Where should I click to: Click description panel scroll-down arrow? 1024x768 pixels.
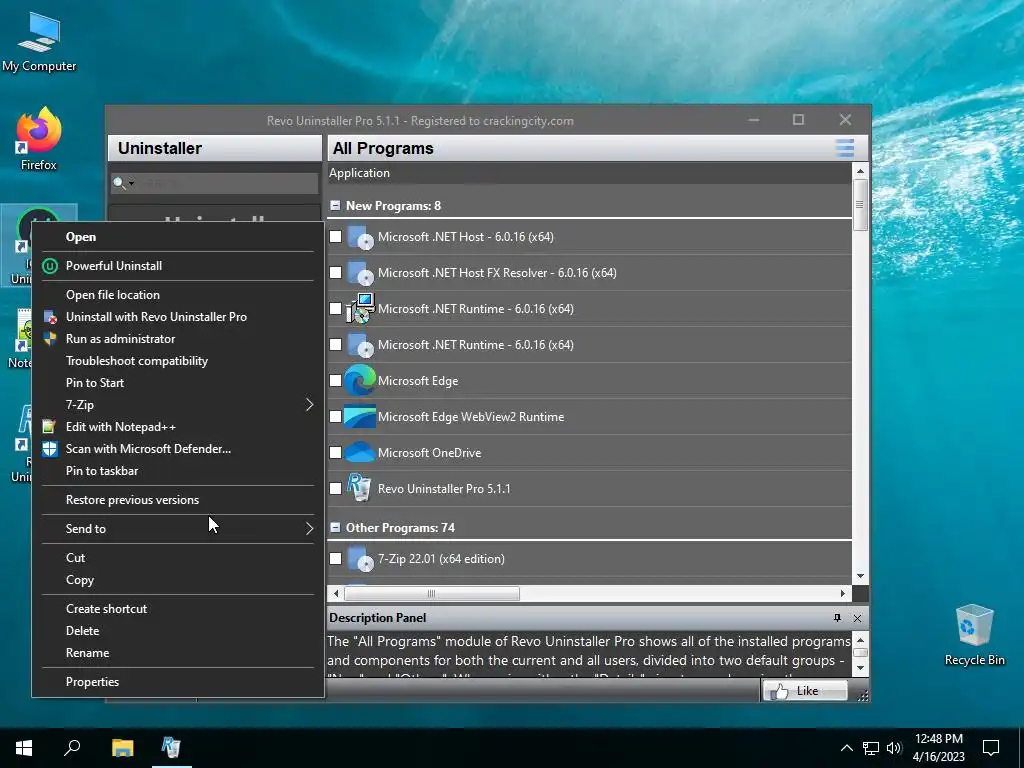[x=860, y=668]
